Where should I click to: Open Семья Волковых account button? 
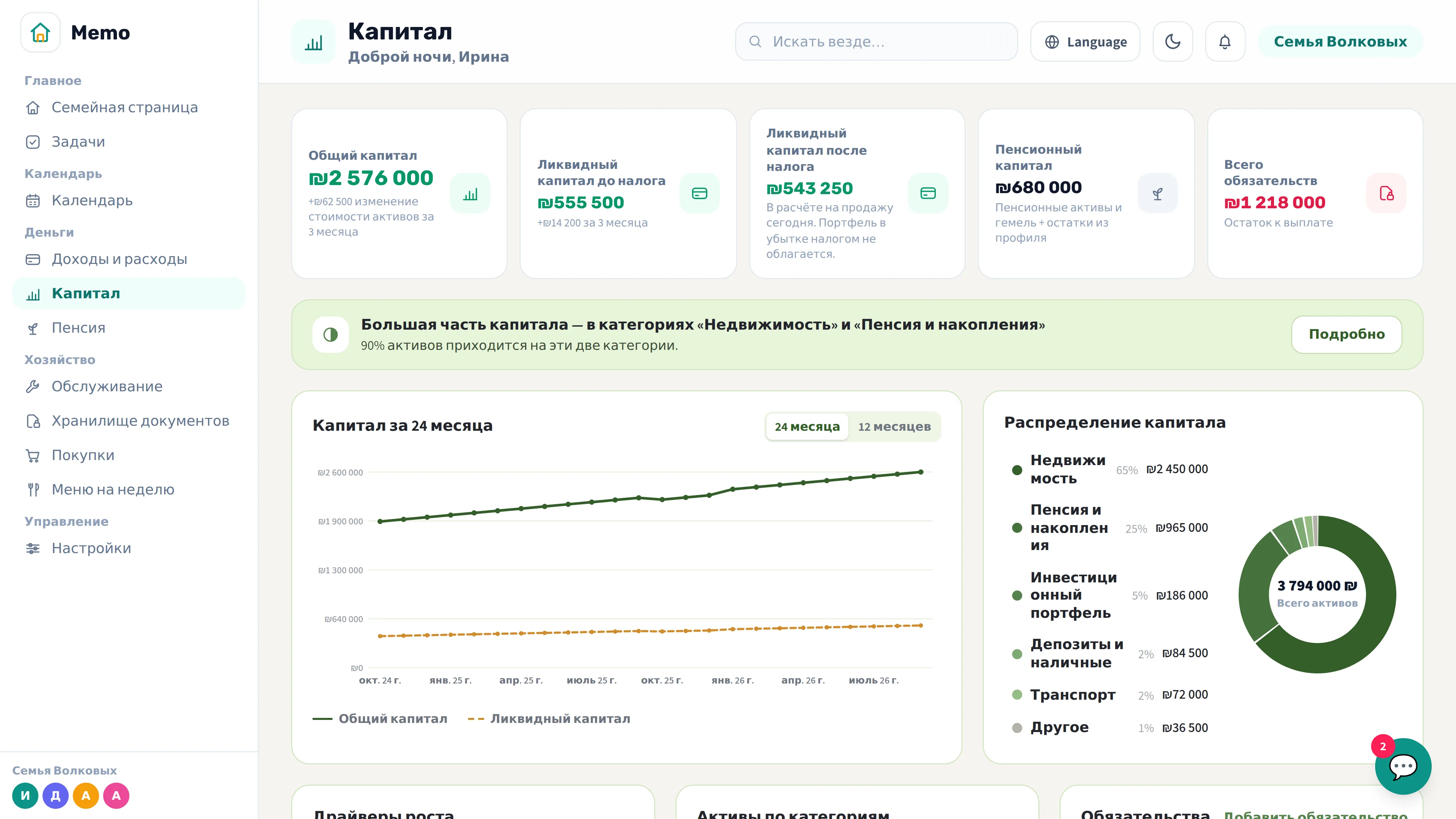tap(1340, 42)
